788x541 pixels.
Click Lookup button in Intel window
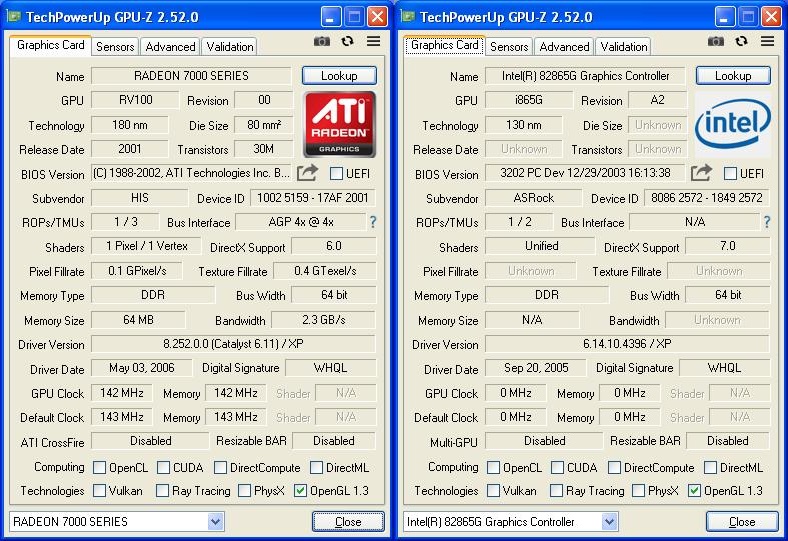(733, 76)
